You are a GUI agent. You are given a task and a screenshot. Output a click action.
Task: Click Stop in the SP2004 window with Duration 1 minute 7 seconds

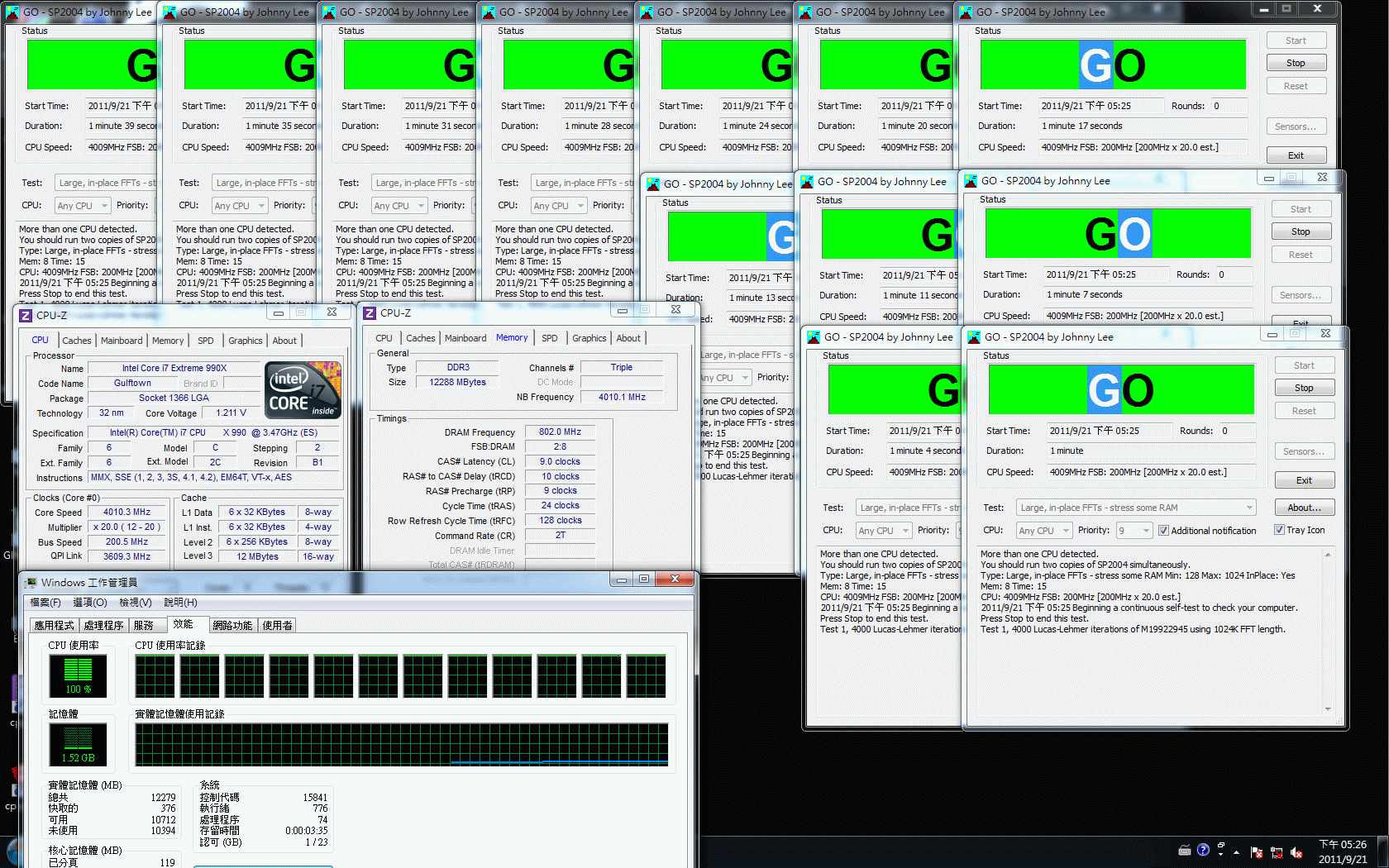[1301, 231]
